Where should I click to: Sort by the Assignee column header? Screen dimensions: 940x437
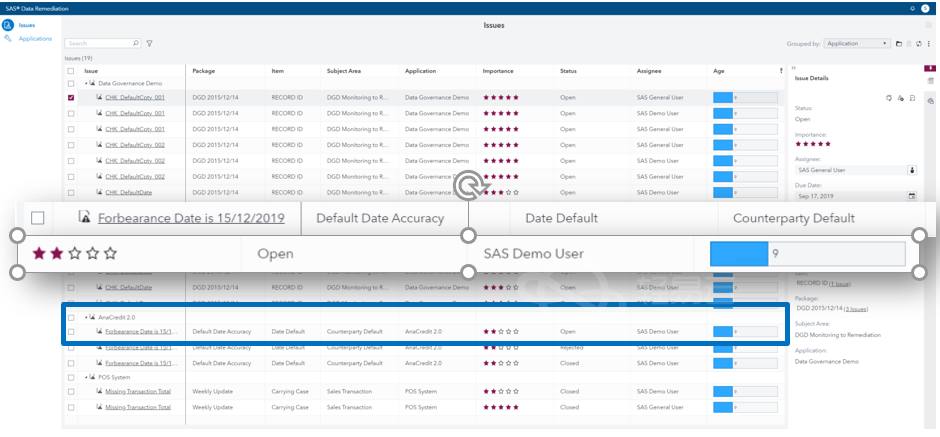[x=649, y=71]
